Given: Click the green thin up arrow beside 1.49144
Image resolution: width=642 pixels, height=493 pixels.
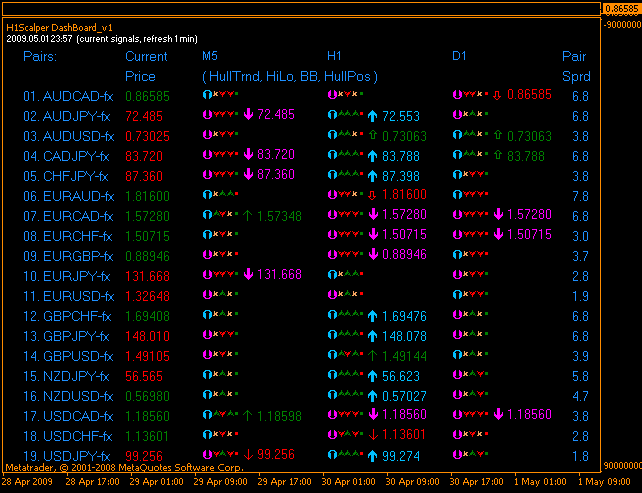Looking at the screenshot, I should click(x=372, y=355).
